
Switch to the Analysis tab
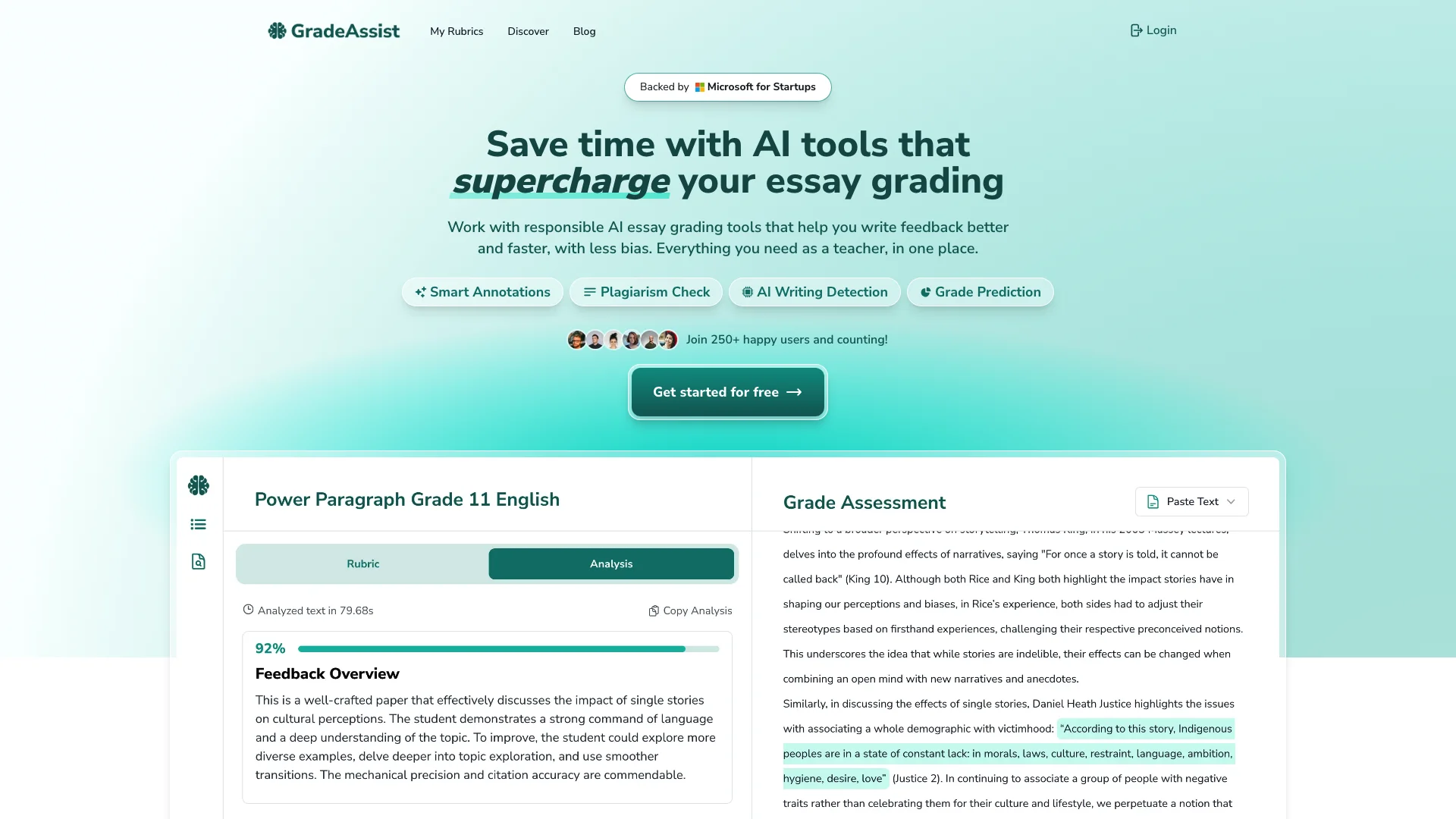pos(611,563)
